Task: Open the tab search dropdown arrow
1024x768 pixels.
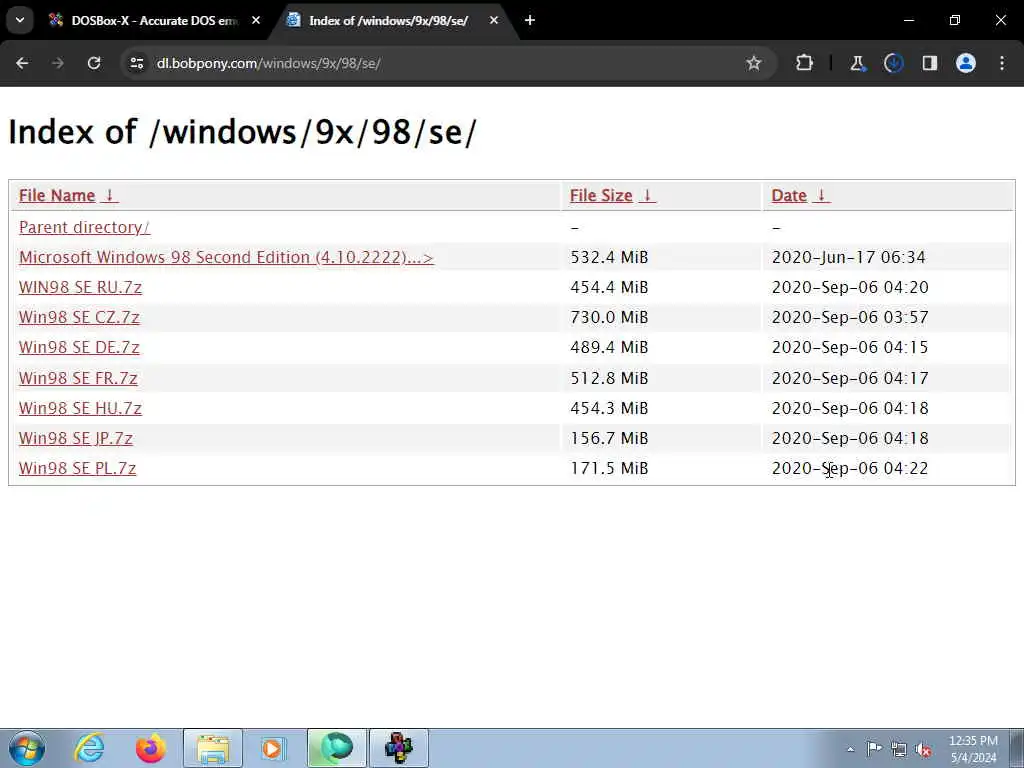Action: [20, 20]
